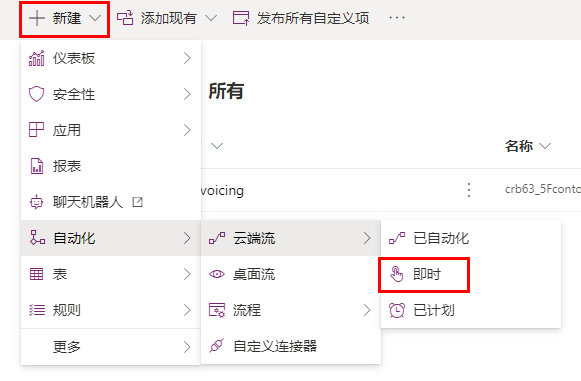The image size is (581, 381).
Task: Select 桌面流 eye icon
Action: click(x=217, y=274)
